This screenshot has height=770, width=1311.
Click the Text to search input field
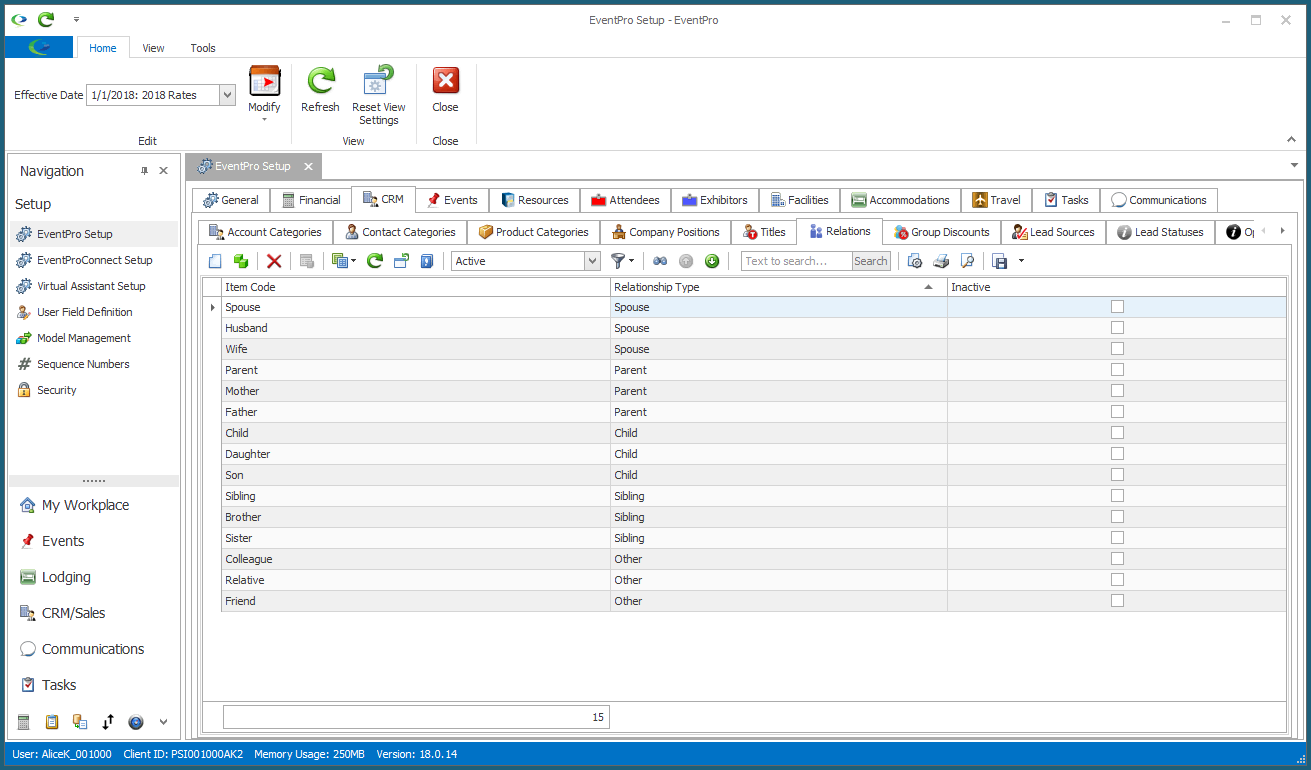(796, 261)
